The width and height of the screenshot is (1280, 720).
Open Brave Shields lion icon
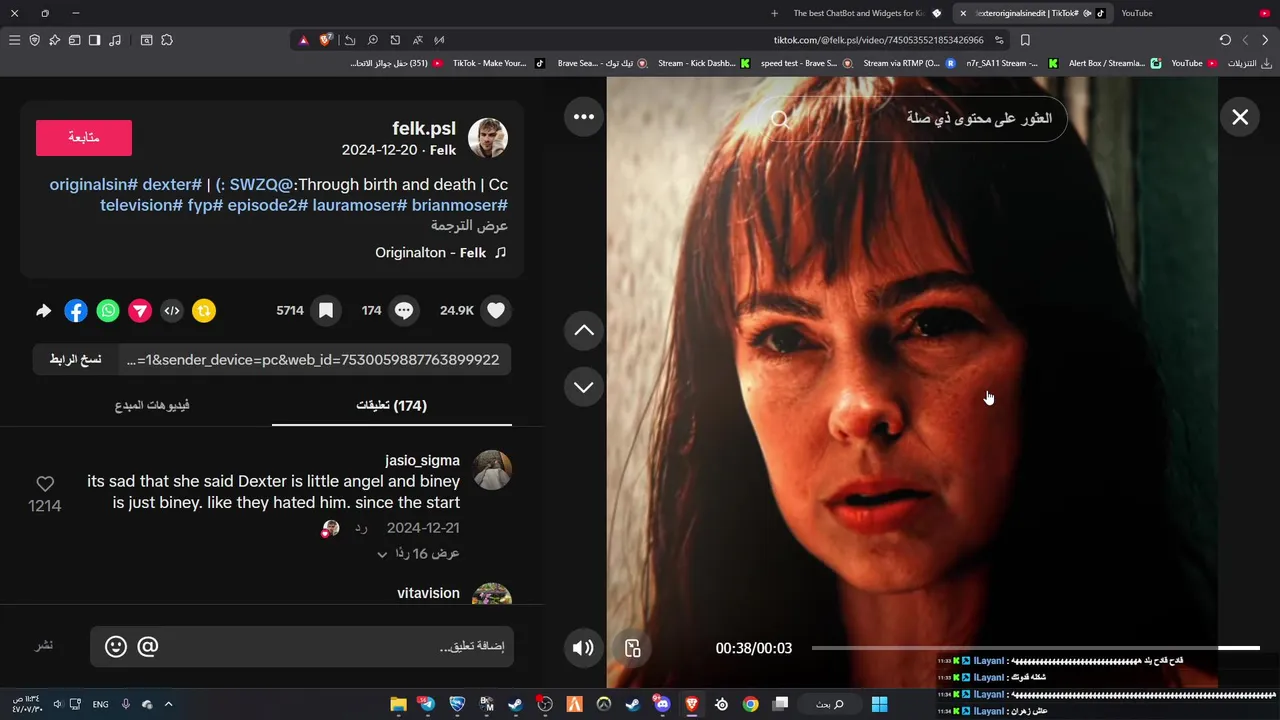click(x=326, y=40)
